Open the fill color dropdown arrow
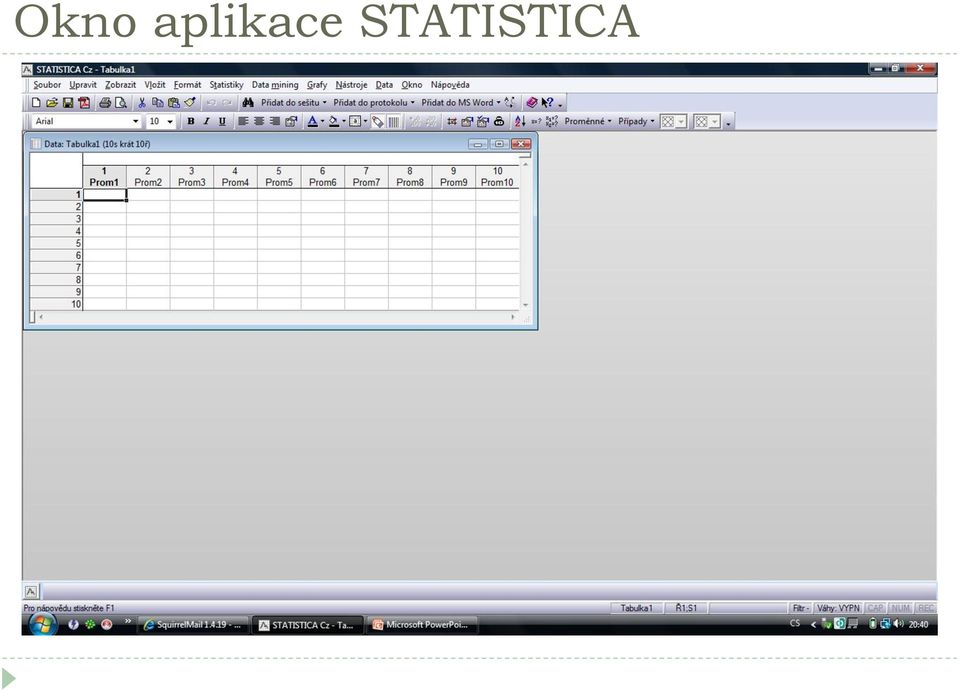This screenshot has height=691, width=959. click(344, 122)
